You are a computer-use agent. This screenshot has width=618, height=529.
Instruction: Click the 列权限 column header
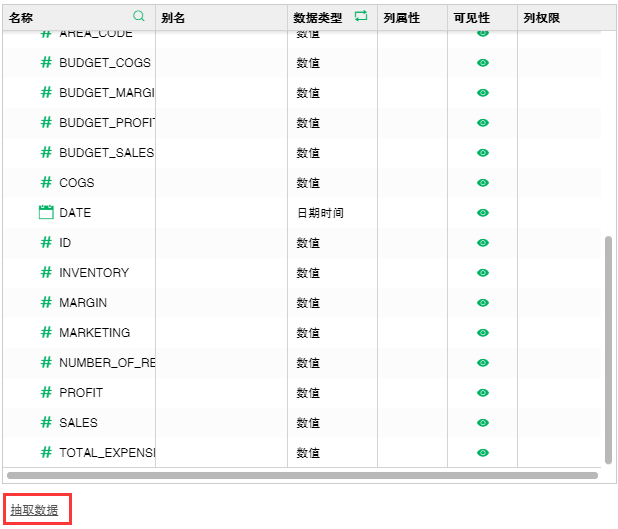pyautogui.click(x=540, y=18)
